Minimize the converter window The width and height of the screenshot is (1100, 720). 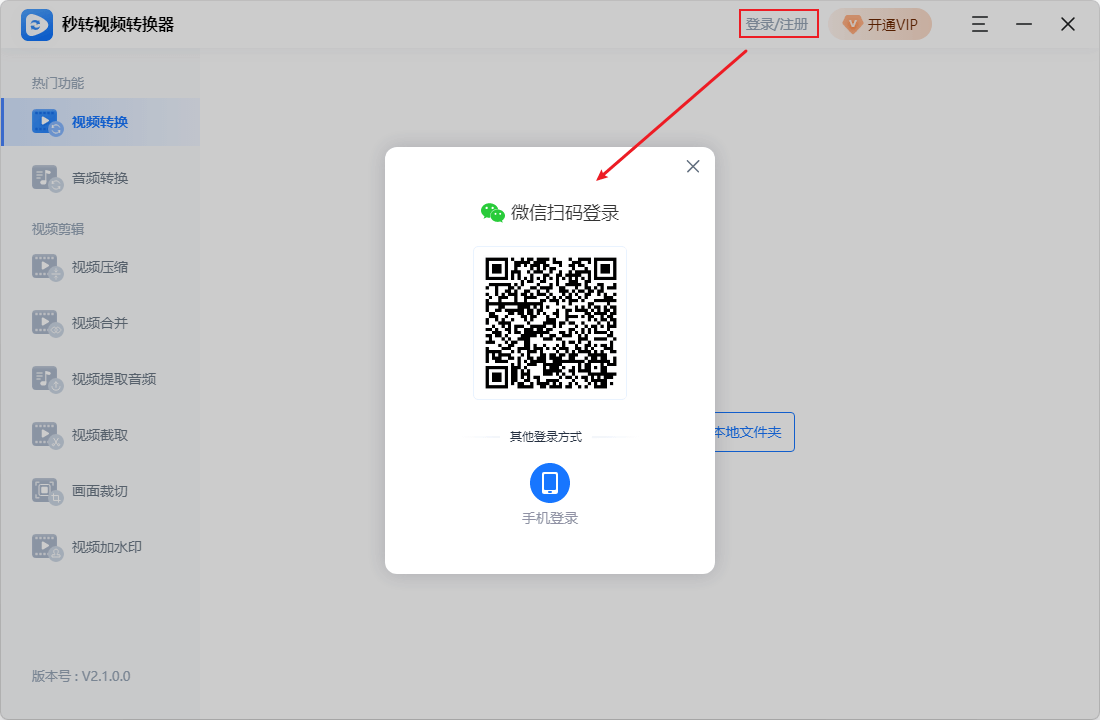[x=1024, y=25]
